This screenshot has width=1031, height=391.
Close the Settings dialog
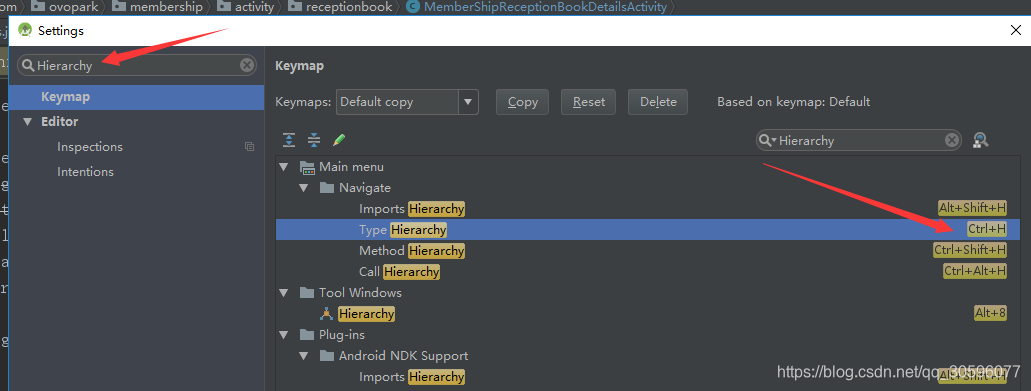click(x=1015, y=30)
